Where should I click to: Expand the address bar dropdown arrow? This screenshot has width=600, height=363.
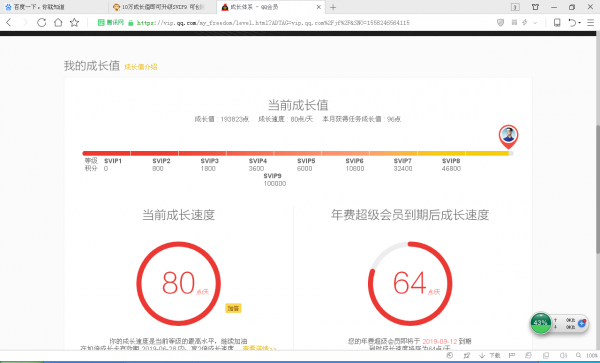[535, 23]
